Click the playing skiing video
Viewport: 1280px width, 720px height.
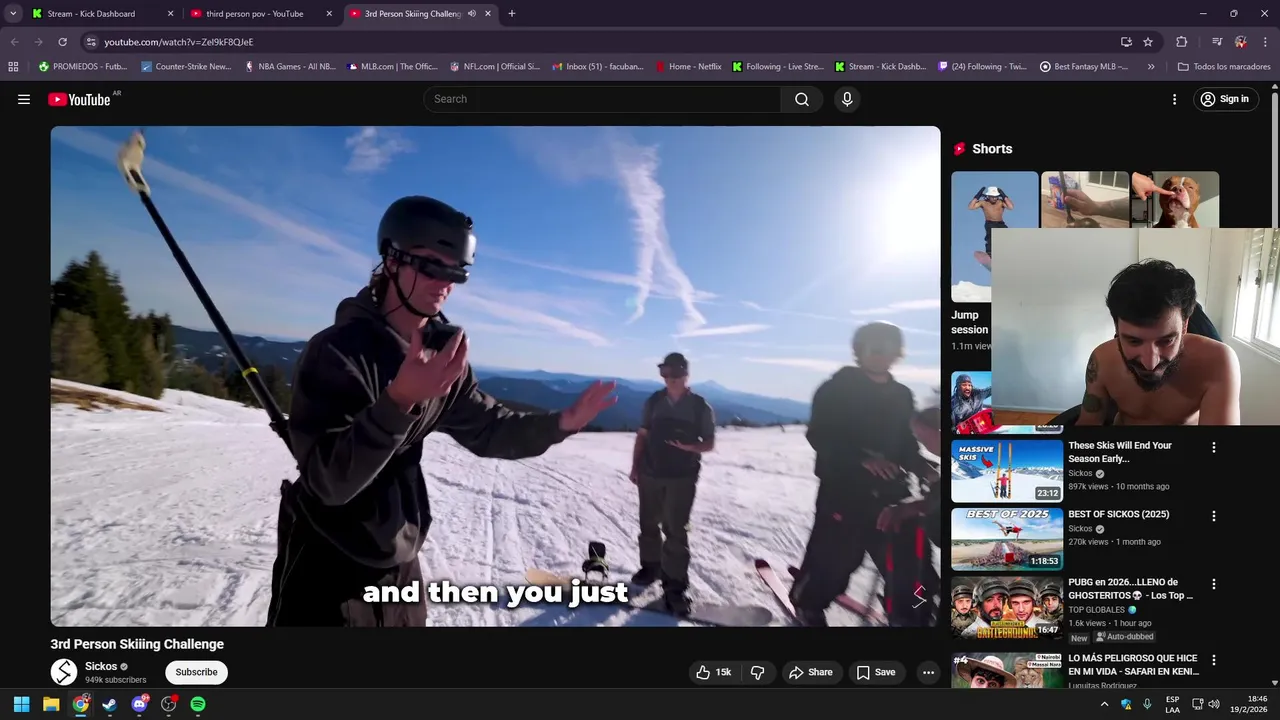pyautogui.click(x=496, y=376)
